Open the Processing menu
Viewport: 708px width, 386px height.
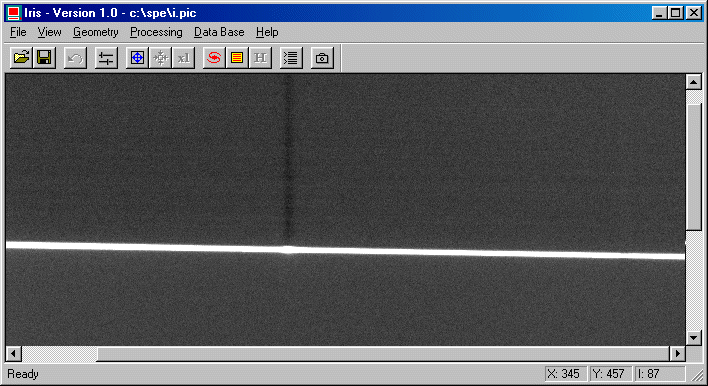click(x=156, y=32)
